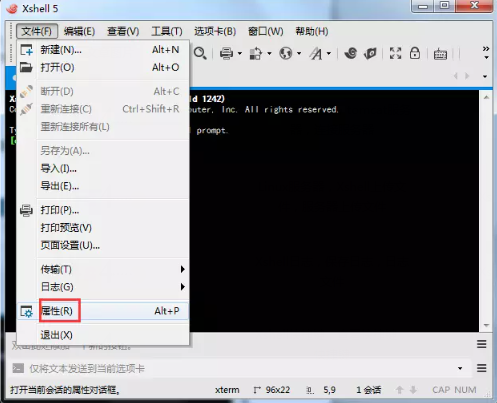Open the printer toolbar dropdown arrow
The height and width of the screenshot is (403, 497).
(x=240, y=53)
